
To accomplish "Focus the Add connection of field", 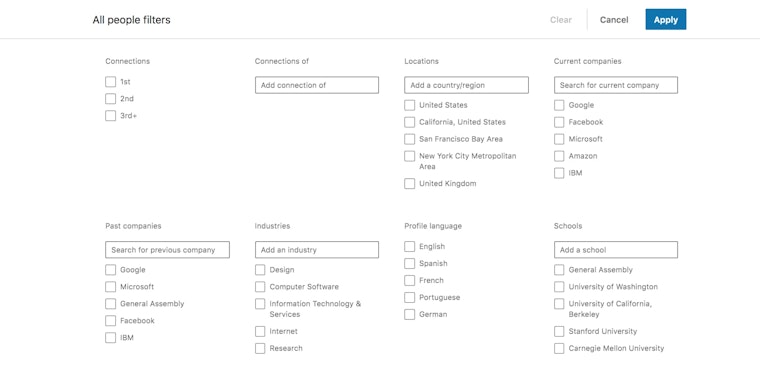I will (x=317, y=85).
